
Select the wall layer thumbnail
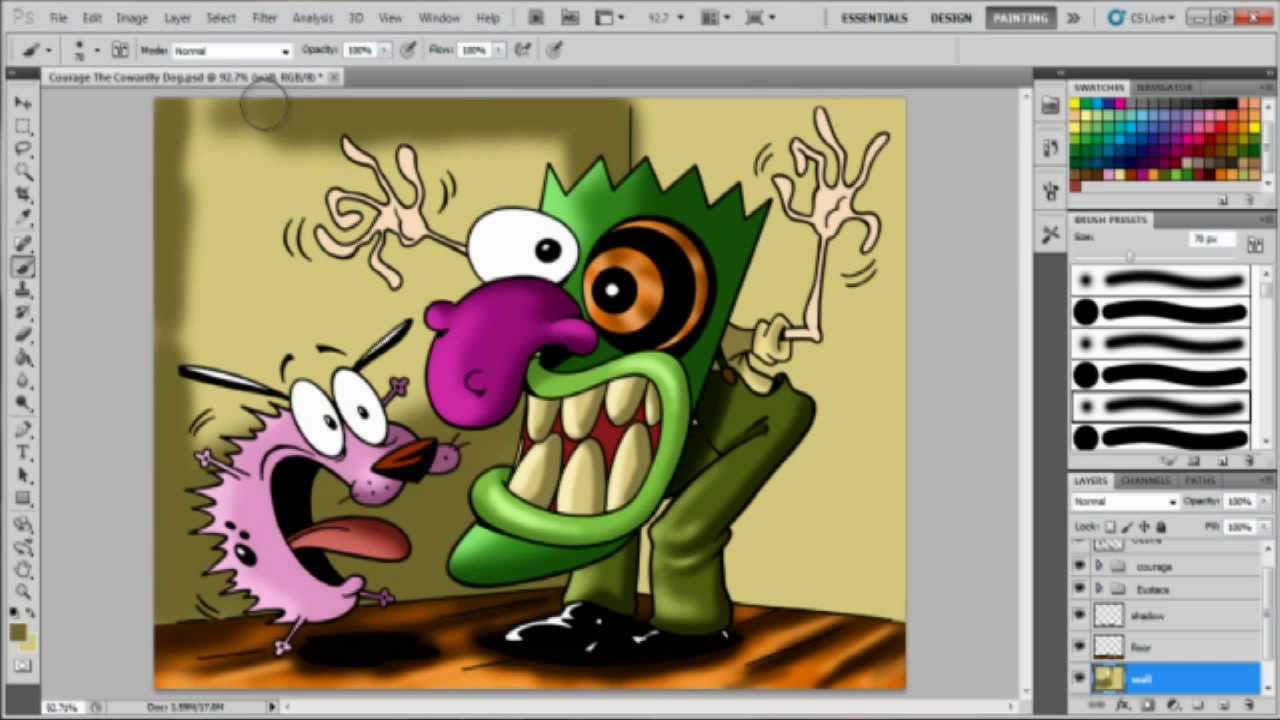pyautogui.click(x=1109, y=678)
